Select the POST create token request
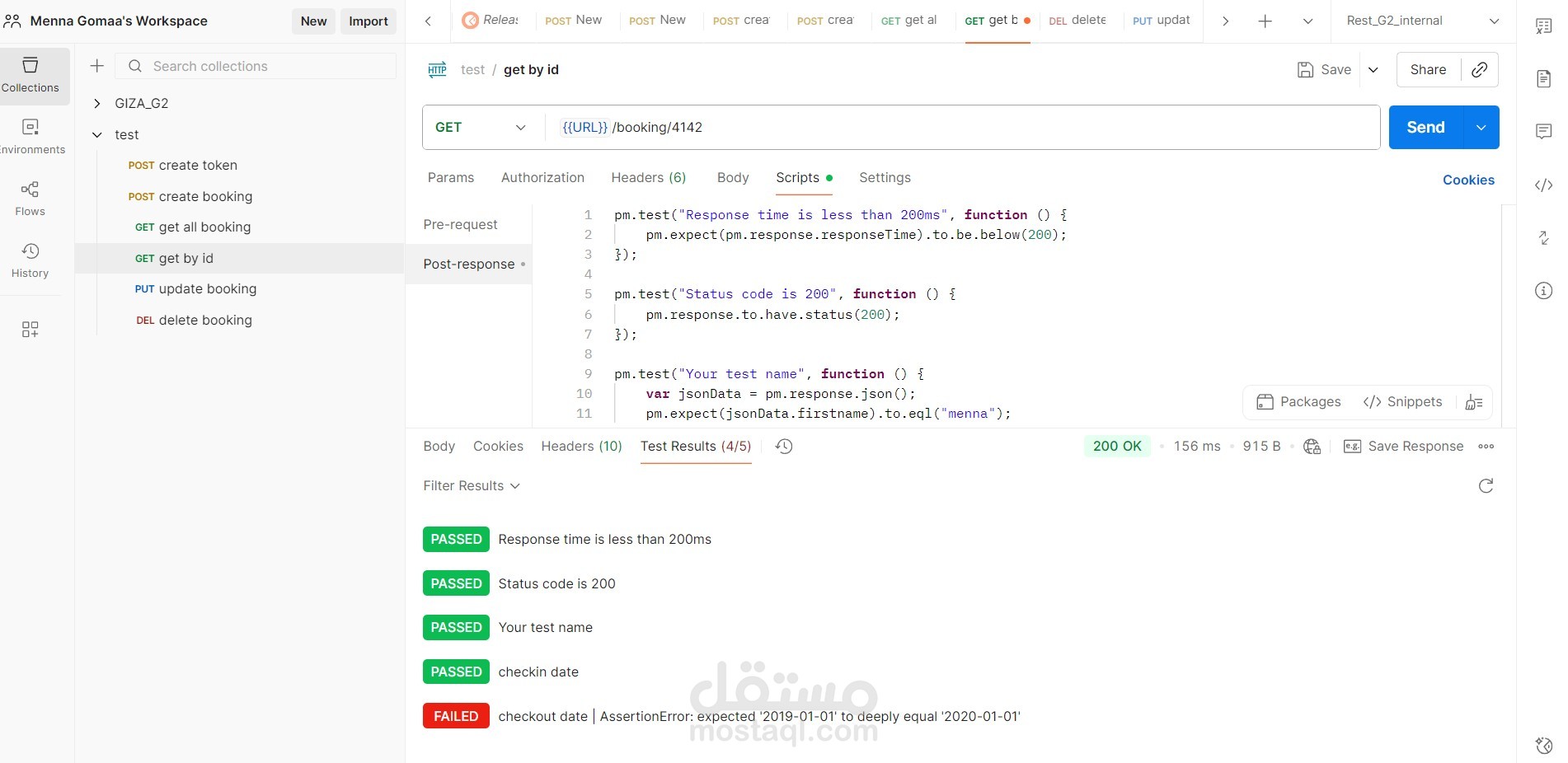This screenshot has width=1568, height=763. tap(183, 165)
